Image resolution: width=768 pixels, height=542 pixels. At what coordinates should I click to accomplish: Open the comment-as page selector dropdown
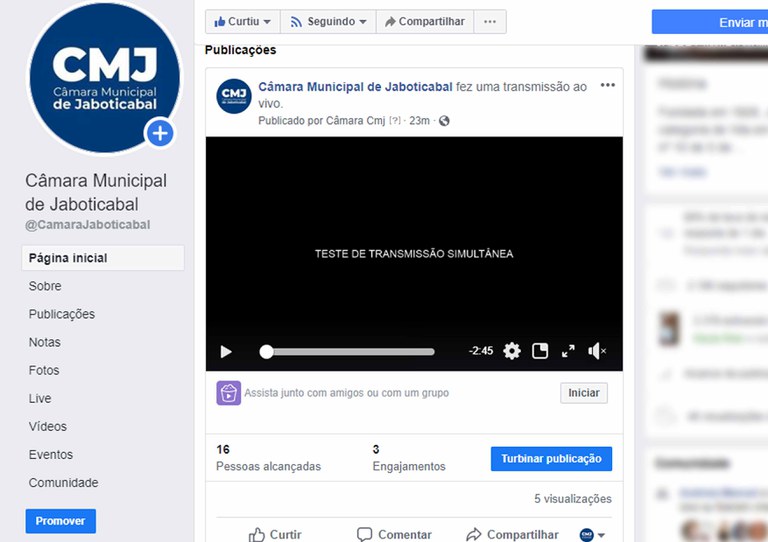592,535
